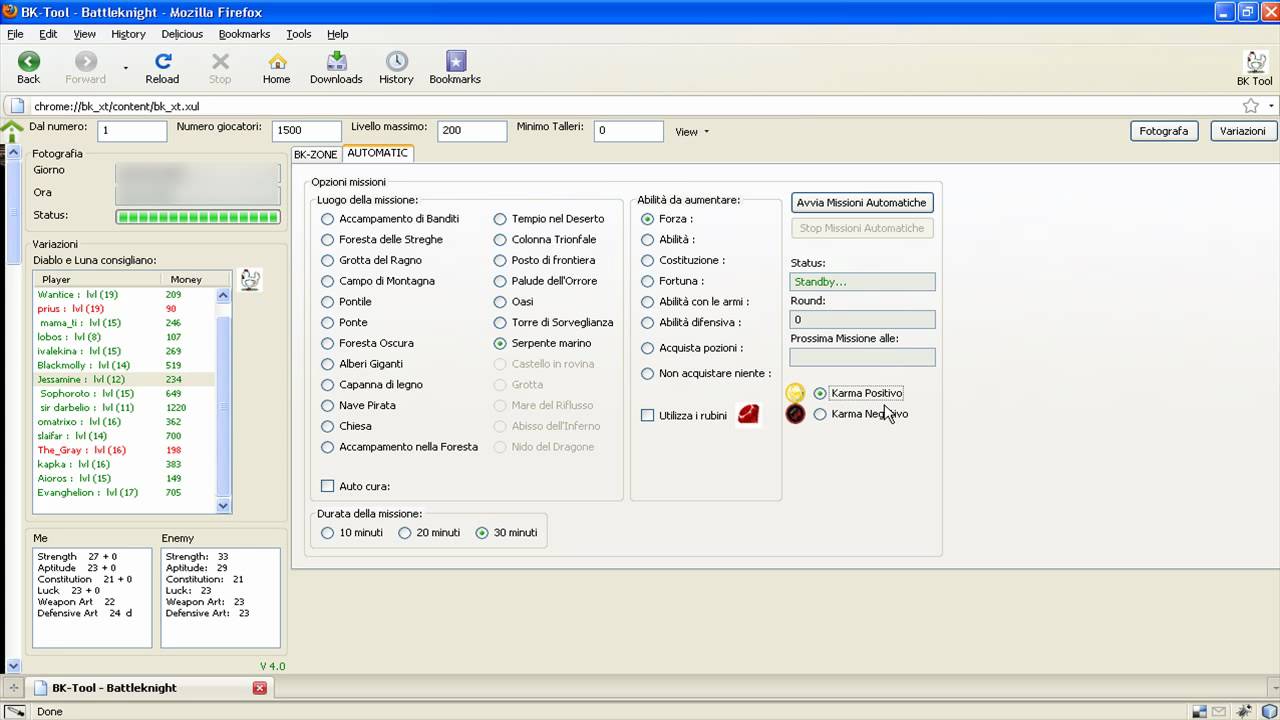Click the Livello massimo input field

(472, 131)
